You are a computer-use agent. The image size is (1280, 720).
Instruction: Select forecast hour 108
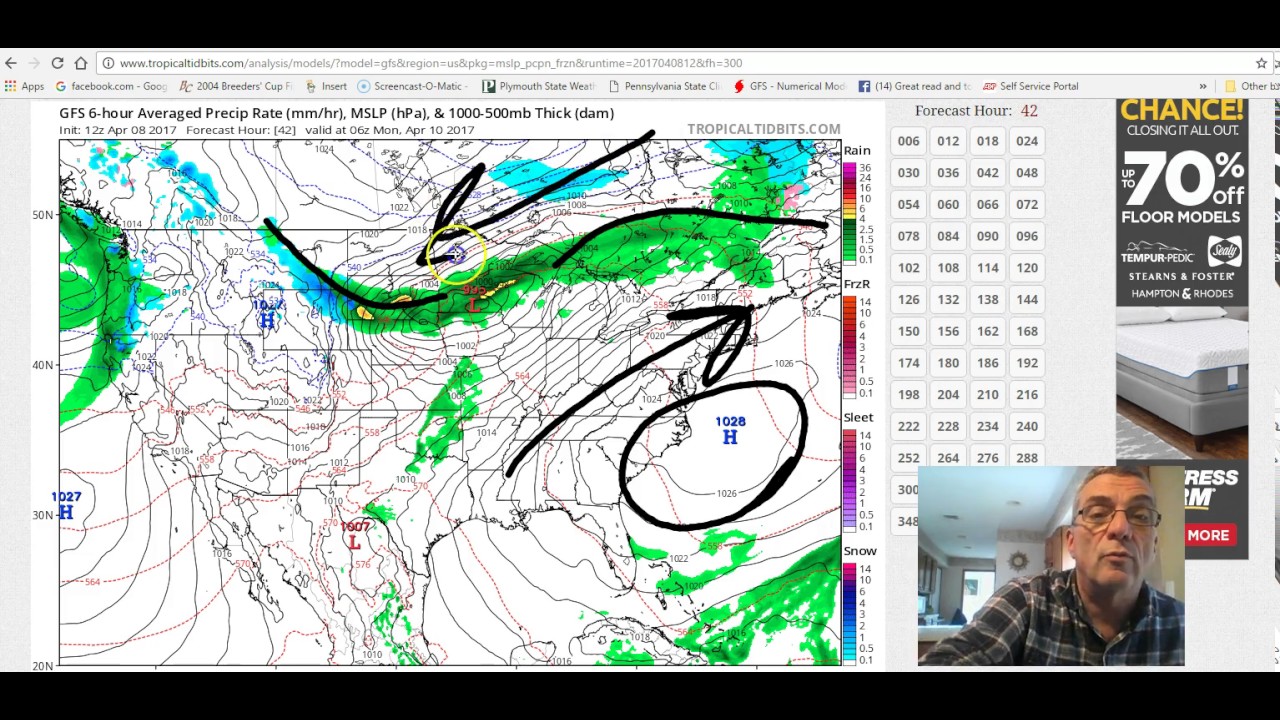(948, 268)
